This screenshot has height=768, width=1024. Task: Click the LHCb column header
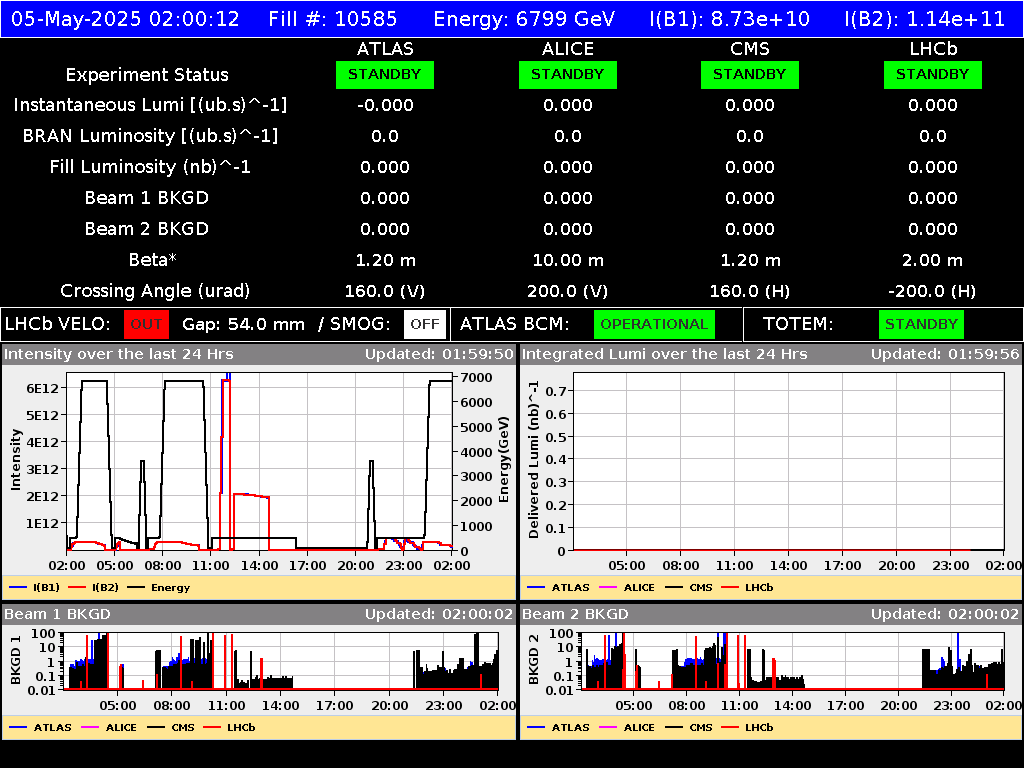click(933, 49)
